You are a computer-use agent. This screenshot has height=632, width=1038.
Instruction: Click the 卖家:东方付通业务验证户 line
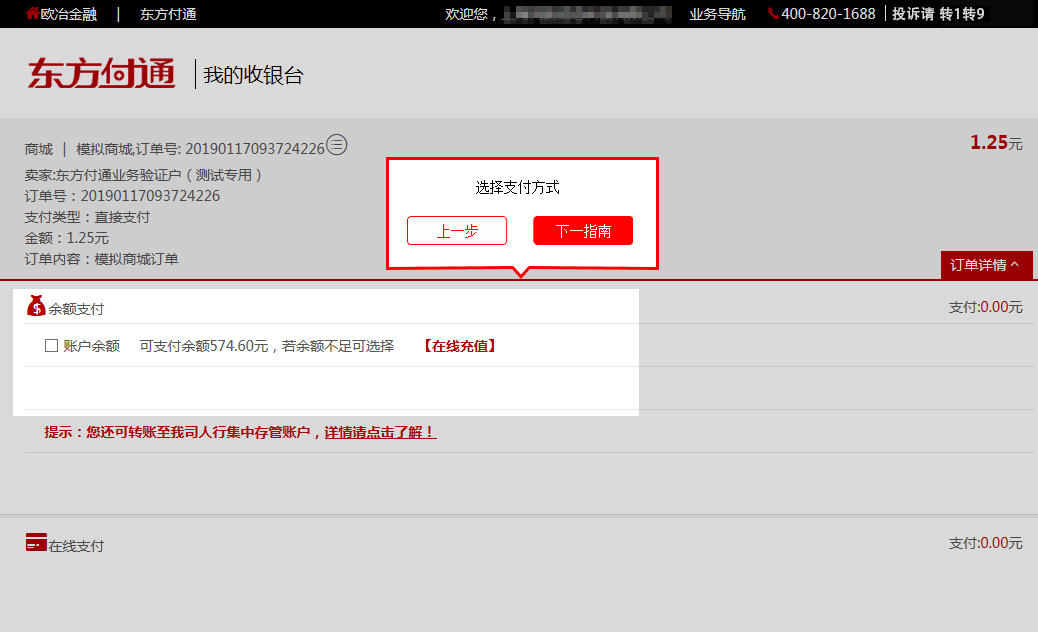[x=144, y=175]
